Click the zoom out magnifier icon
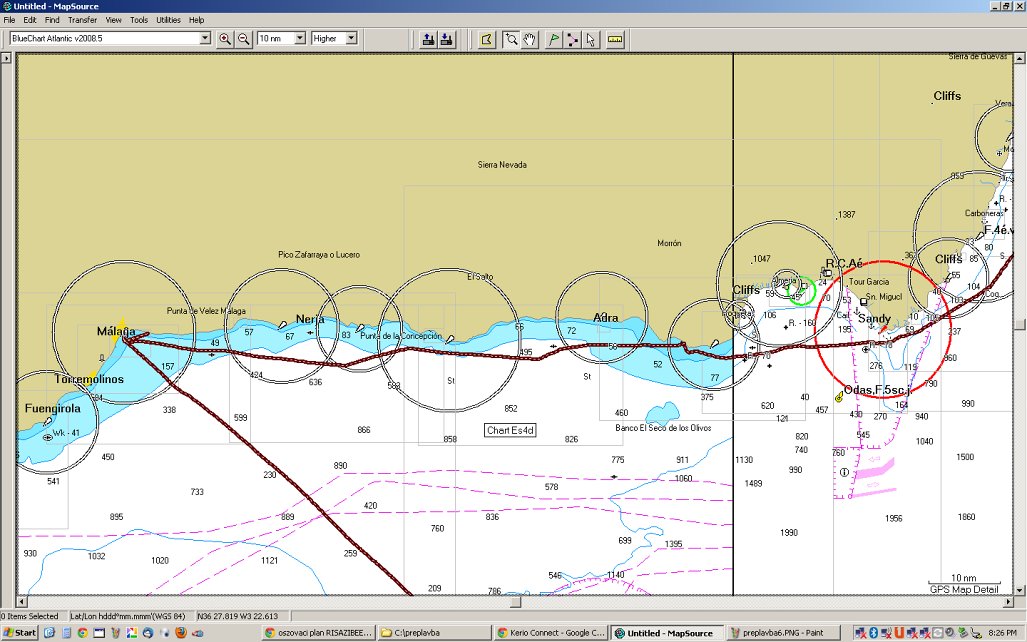1027x642 pixels. (x=243, y=39)
